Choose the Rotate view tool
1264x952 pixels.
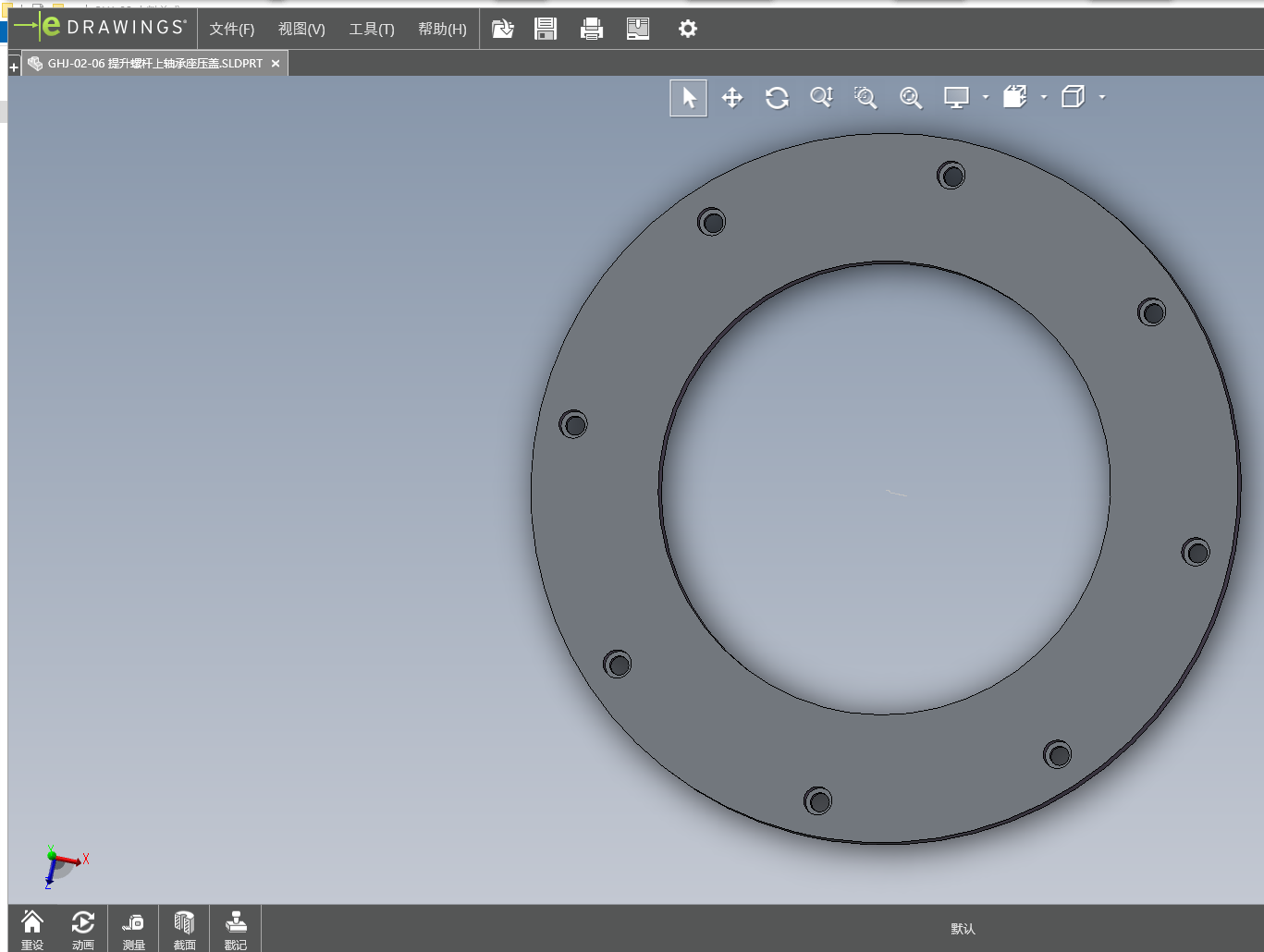[x=777, y=98]
